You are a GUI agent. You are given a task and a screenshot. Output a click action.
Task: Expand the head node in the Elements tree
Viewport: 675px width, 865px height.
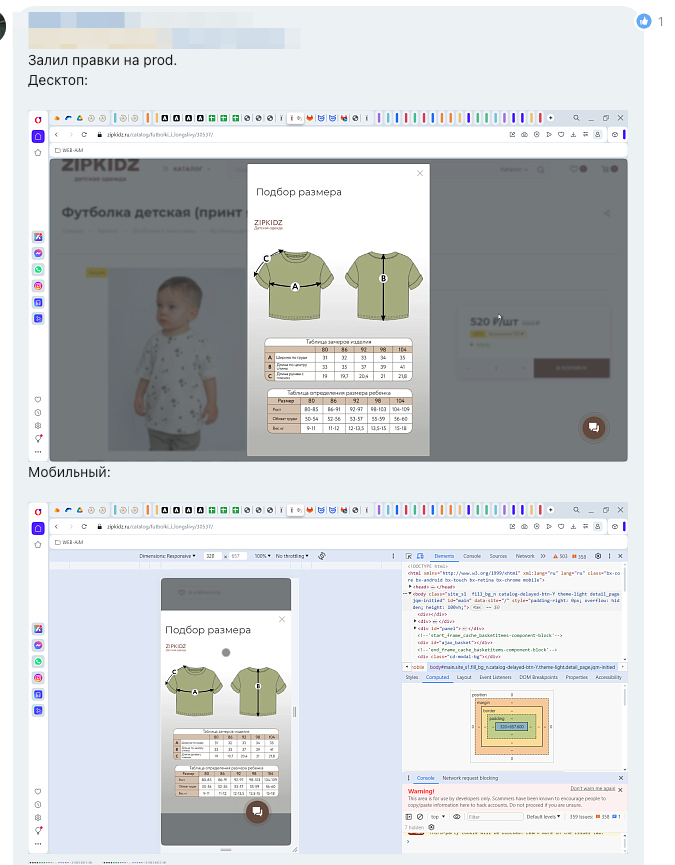(410, 587)
